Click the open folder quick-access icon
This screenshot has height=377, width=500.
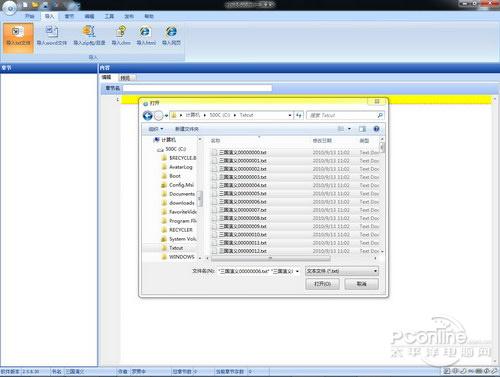point(35,5)
